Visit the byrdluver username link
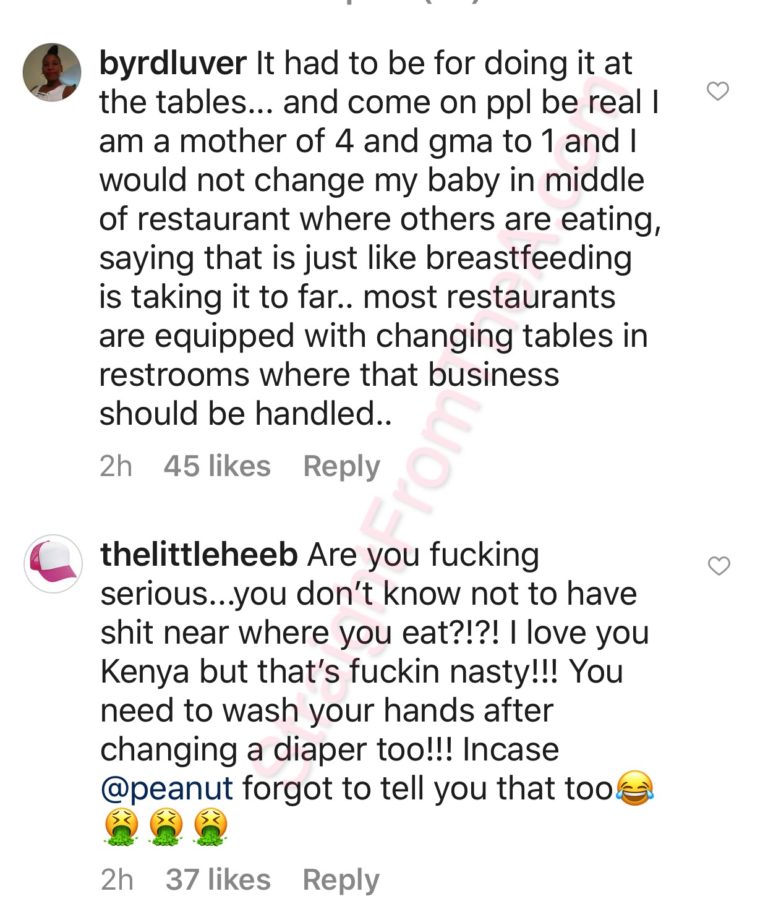 click(x=173, y=63)
